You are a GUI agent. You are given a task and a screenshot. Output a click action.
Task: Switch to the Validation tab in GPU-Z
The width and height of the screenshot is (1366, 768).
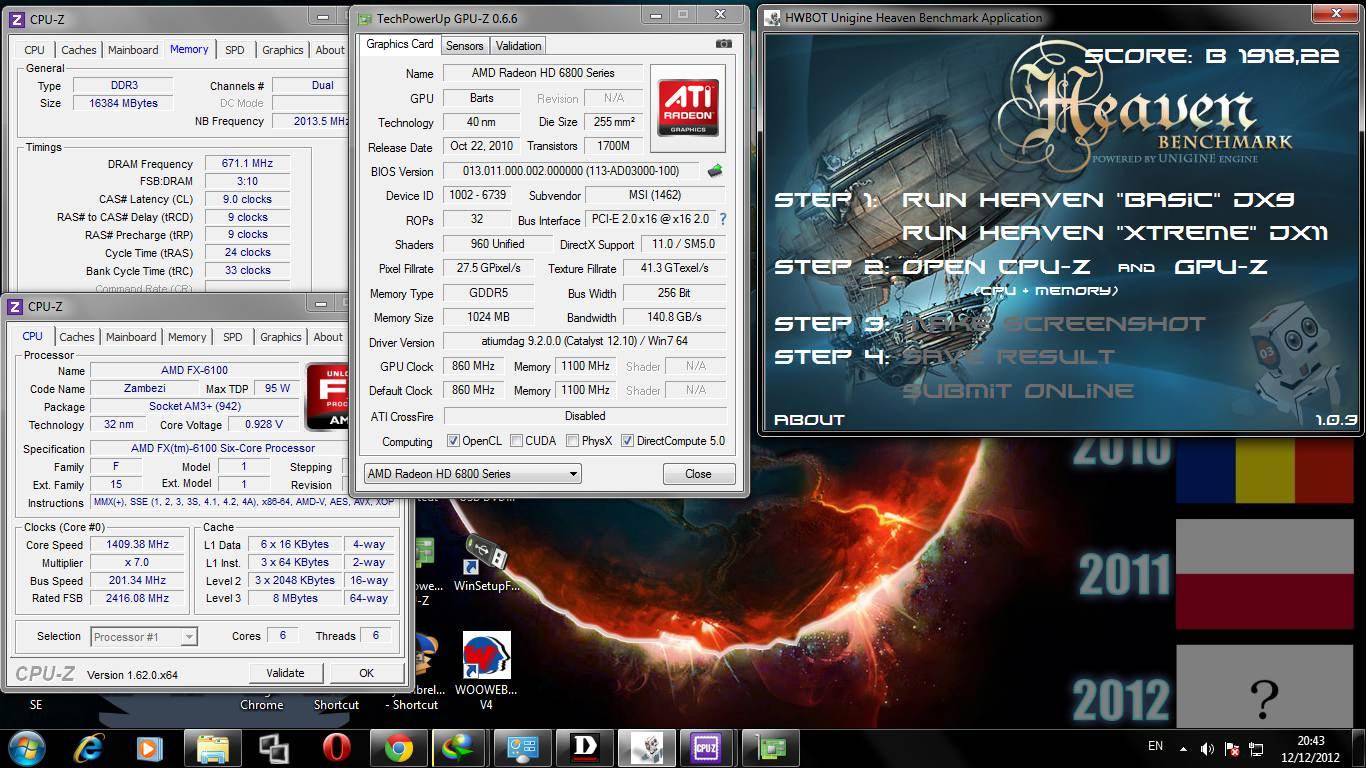[518, 46]
